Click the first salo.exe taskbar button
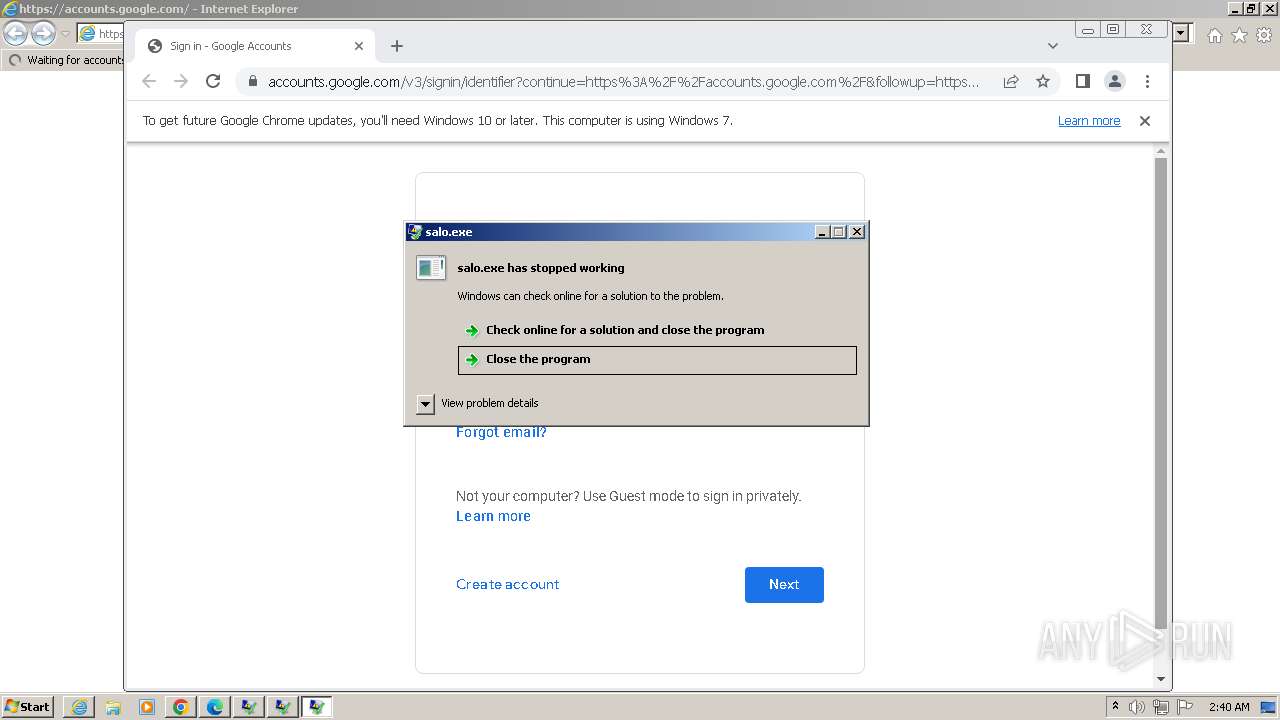 (x=249, y=707)
